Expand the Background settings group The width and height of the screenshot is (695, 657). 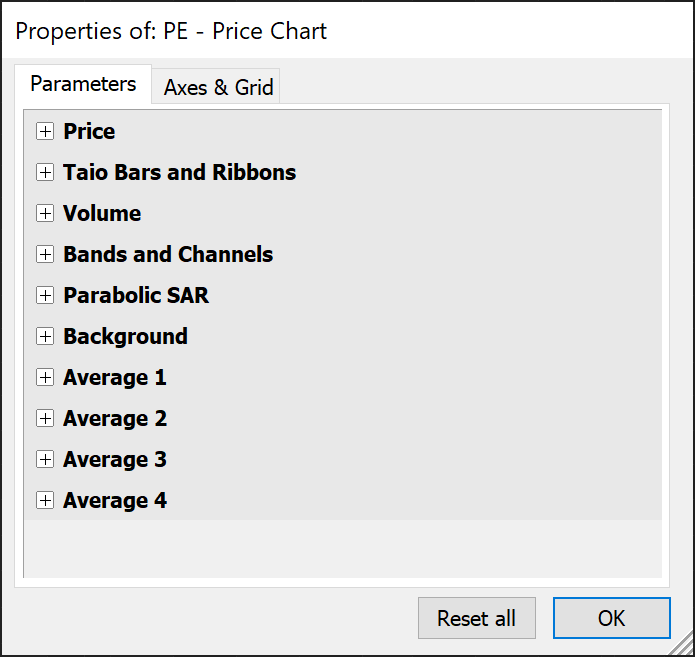click(x=45, y=336)
